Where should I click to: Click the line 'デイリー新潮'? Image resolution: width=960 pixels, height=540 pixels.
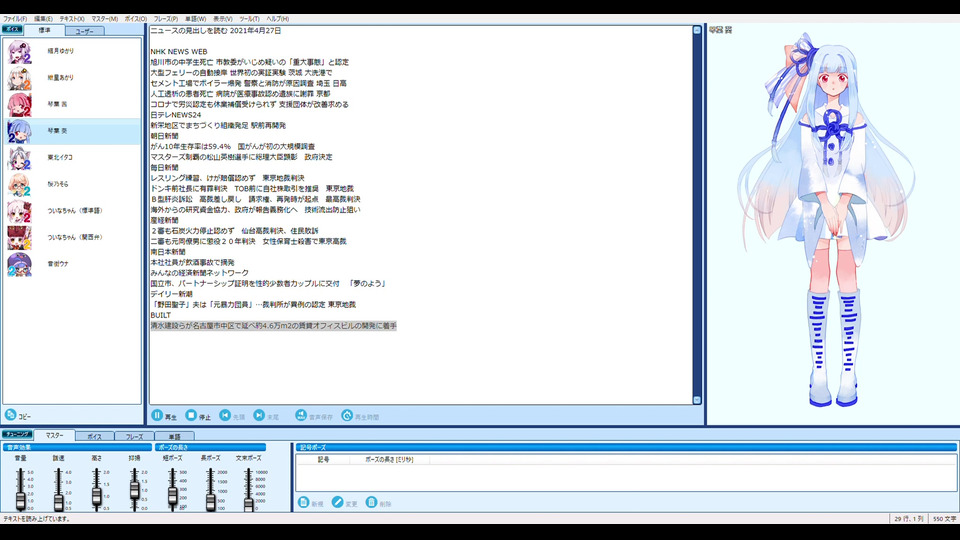tap(171, 294)
